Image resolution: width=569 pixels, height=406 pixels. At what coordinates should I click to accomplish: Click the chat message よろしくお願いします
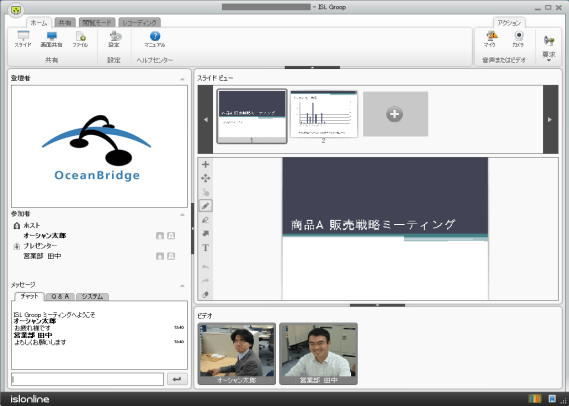click(40, 342)
